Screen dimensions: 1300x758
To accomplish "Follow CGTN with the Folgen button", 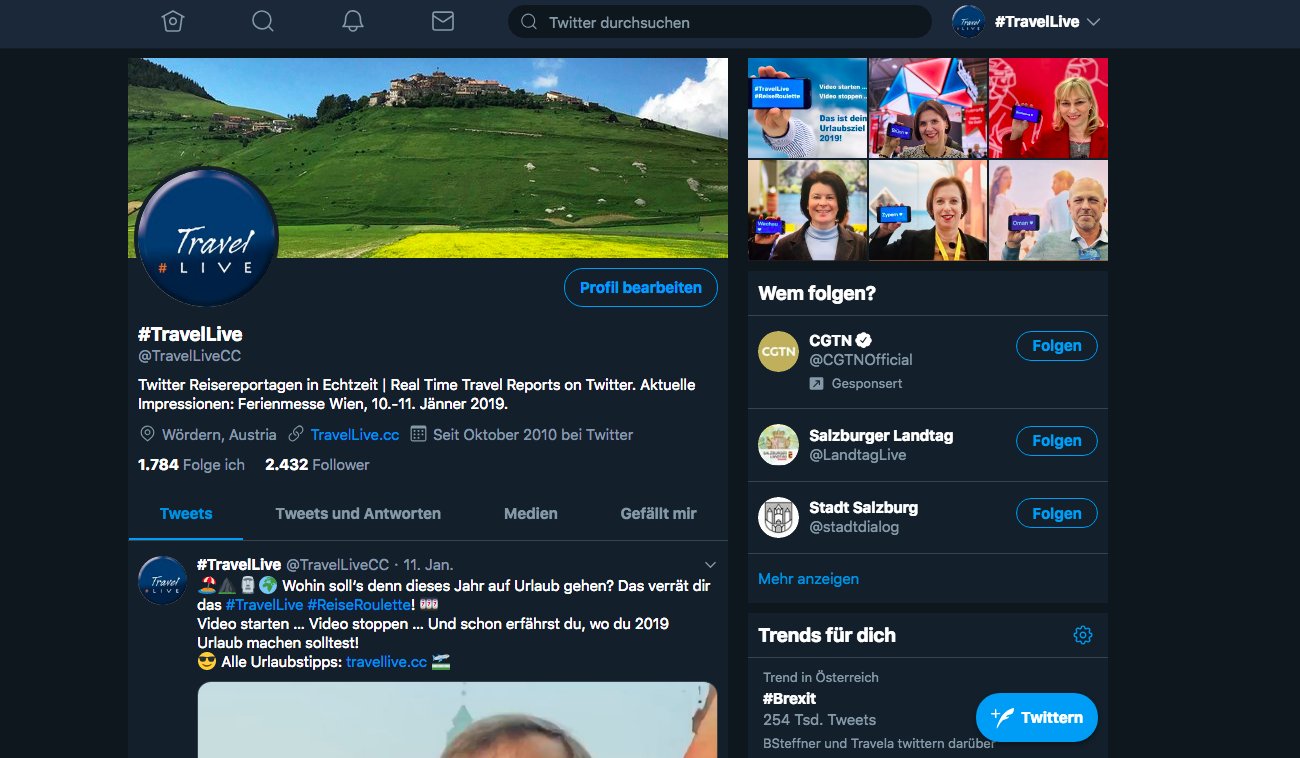I will tap(1057, 346).
